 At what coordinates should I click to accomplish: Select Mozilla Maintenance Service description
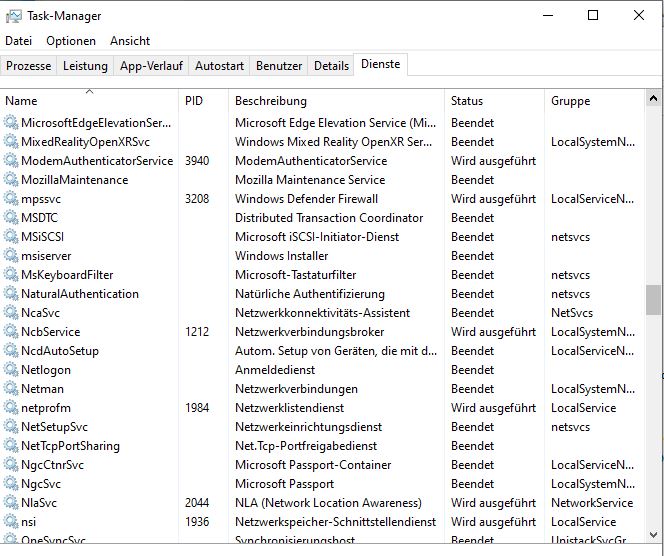(310, 180)
